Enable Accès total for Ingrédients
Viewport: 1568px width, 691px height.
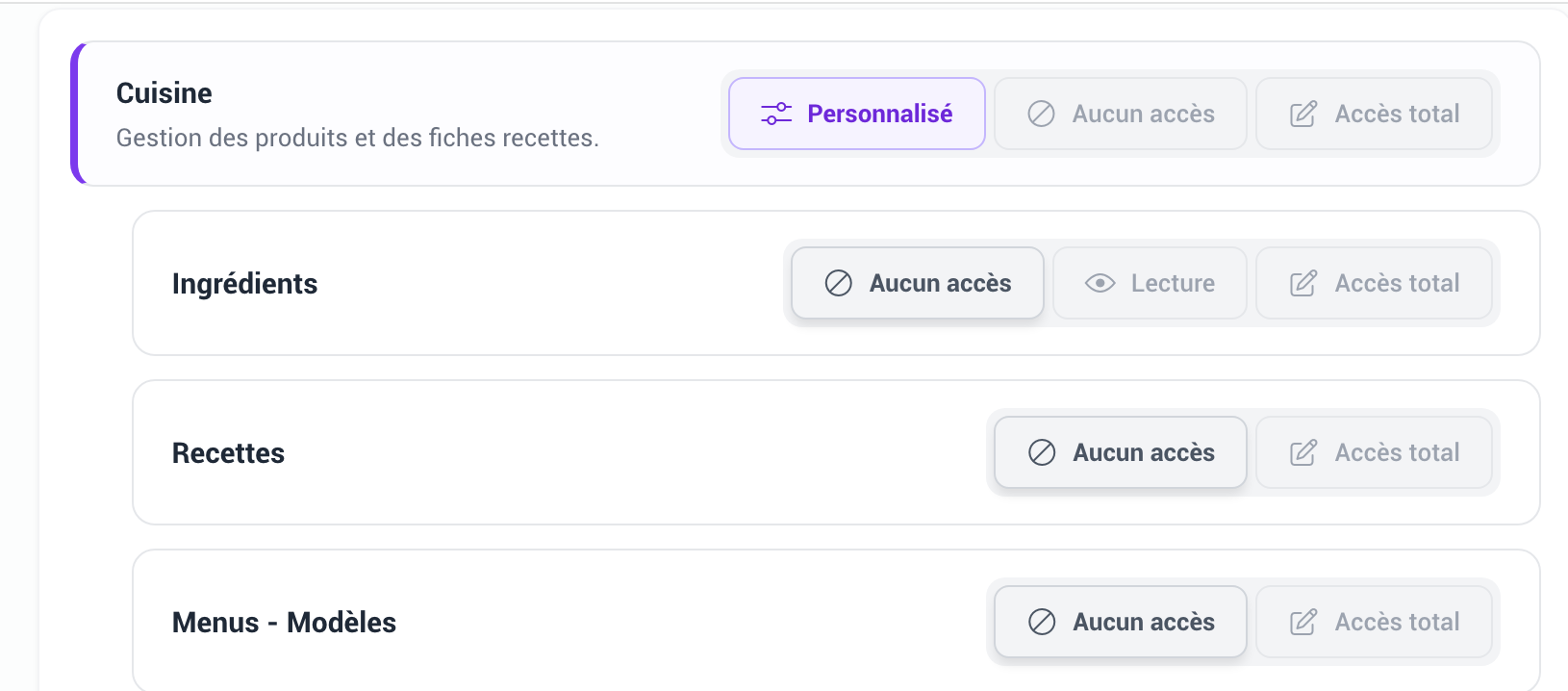[1375, 283]
